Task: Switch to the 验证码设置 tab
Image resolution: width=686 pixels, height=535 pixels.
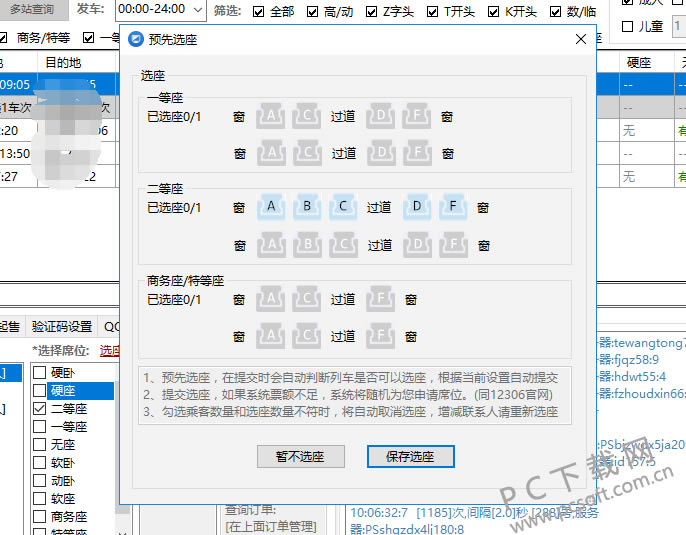Action: pyautogui.click(x=62, y=326)
